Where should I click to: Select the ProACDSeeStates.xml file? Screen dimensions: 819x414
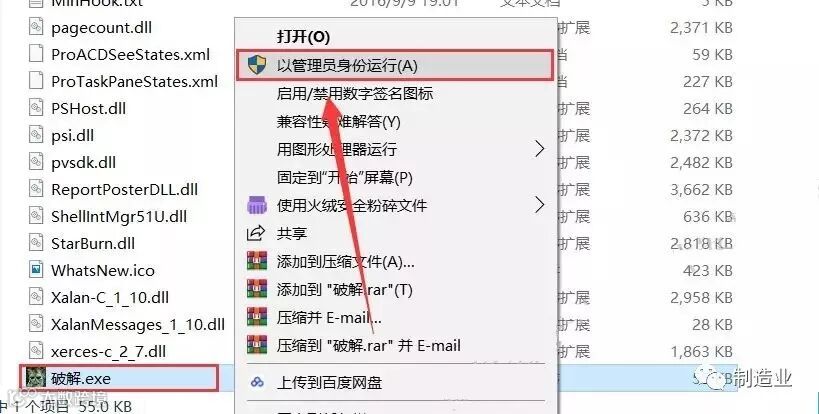click(130, 54)
